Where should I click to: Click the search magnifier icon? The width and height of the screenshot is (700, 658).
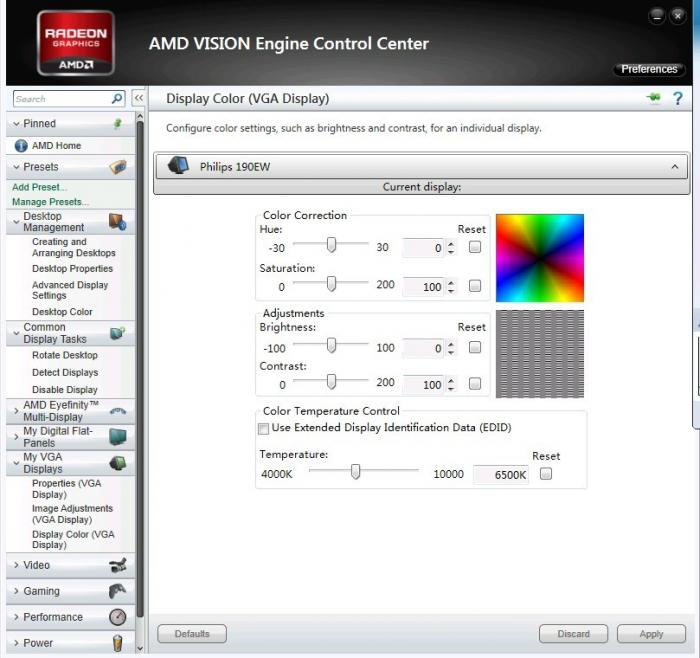tap(117, 98)
